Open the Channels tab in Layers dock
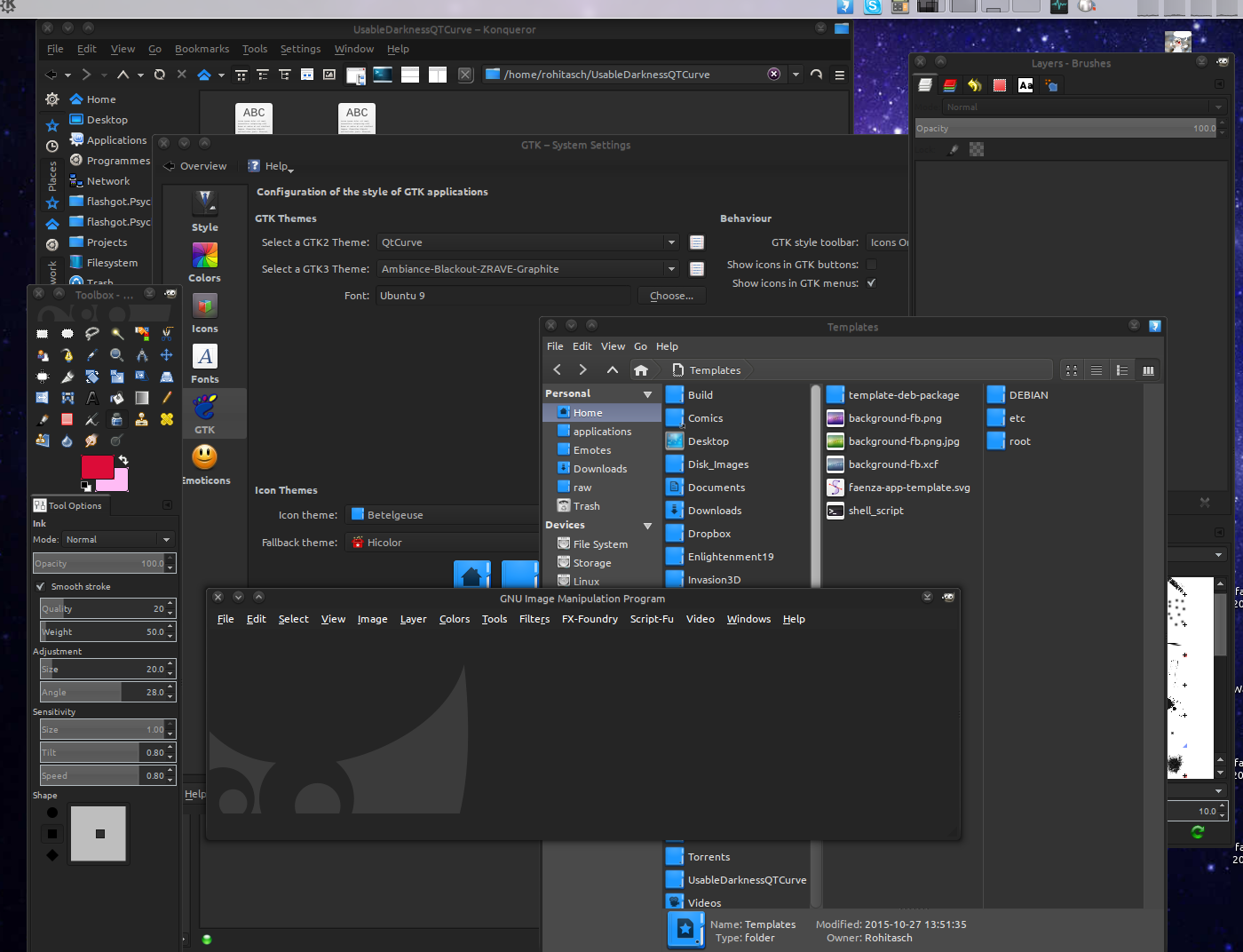The height and width of the screenshot is (952, 1243). [950, 85]
